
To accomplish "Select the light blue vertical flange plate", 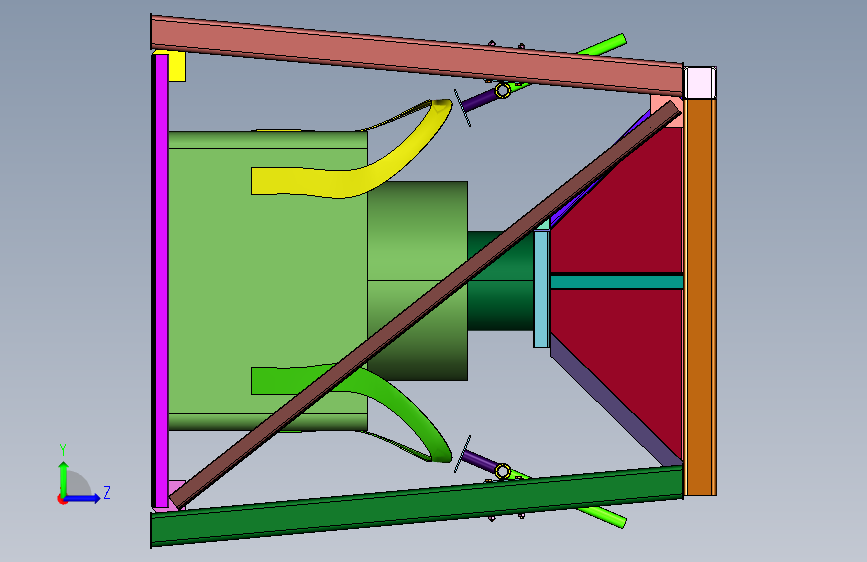I will point(541,289).
